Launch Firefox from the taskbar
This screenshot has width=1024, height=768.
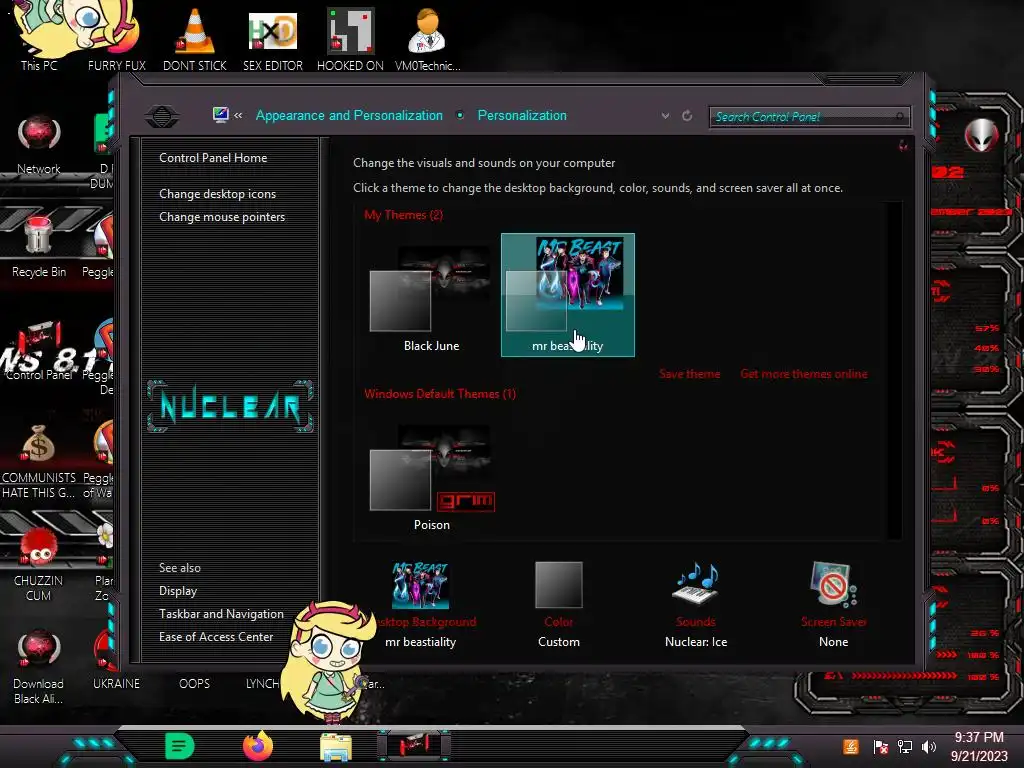tap(257, 746)
